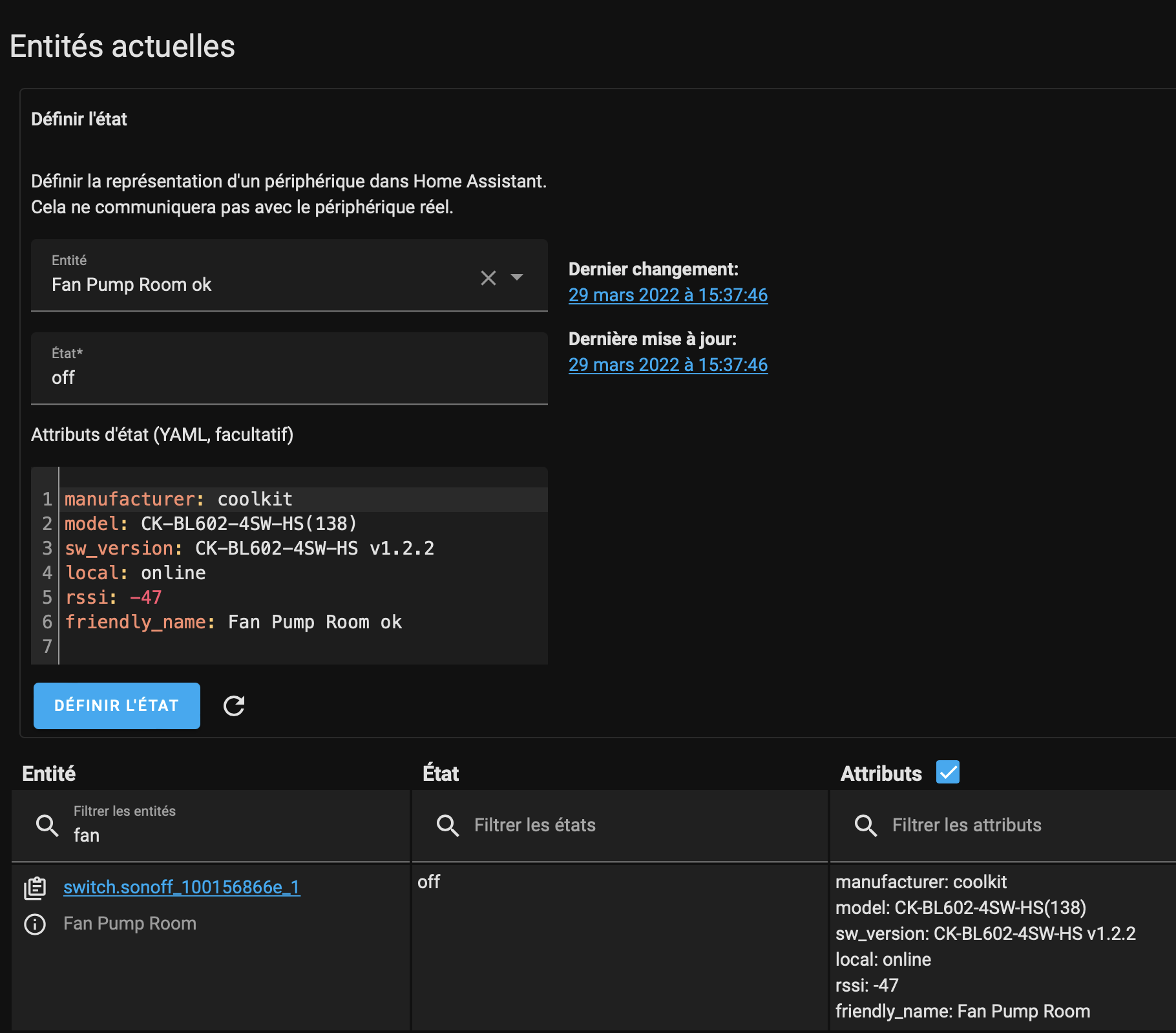1176x1033 pixels.
Task: Expand the Entité dropdown arrow
Action: (517, 277)
